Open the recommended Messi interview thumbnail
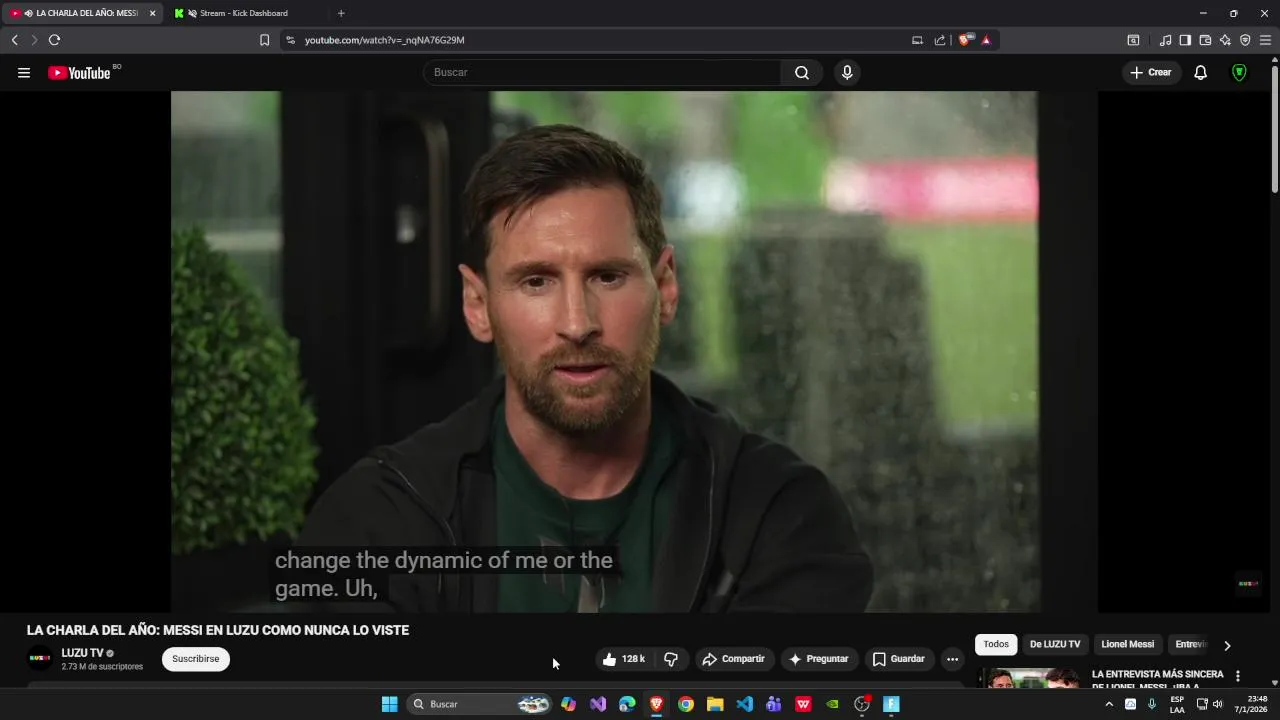 pyautogui.click(x=1029, y=678)
